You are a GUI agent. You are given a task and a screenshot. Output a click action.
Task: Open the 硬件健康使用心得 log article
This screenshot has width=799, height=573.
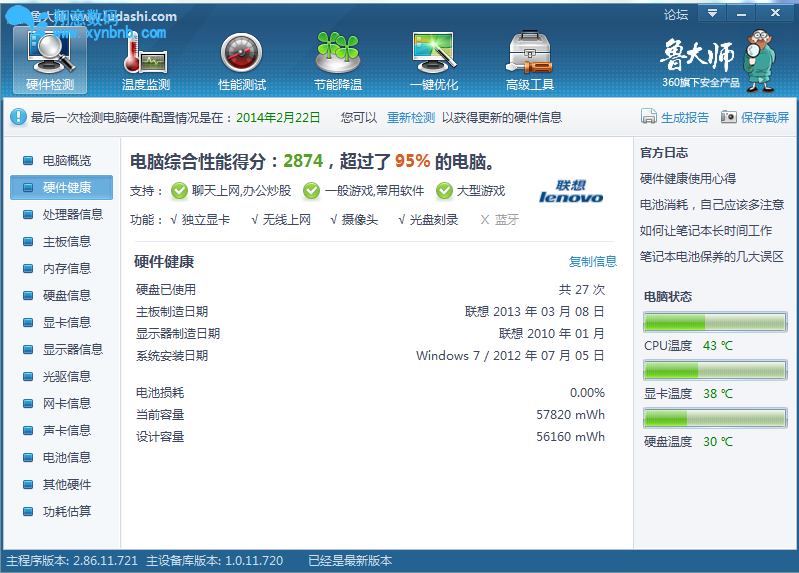pos(688,179)
